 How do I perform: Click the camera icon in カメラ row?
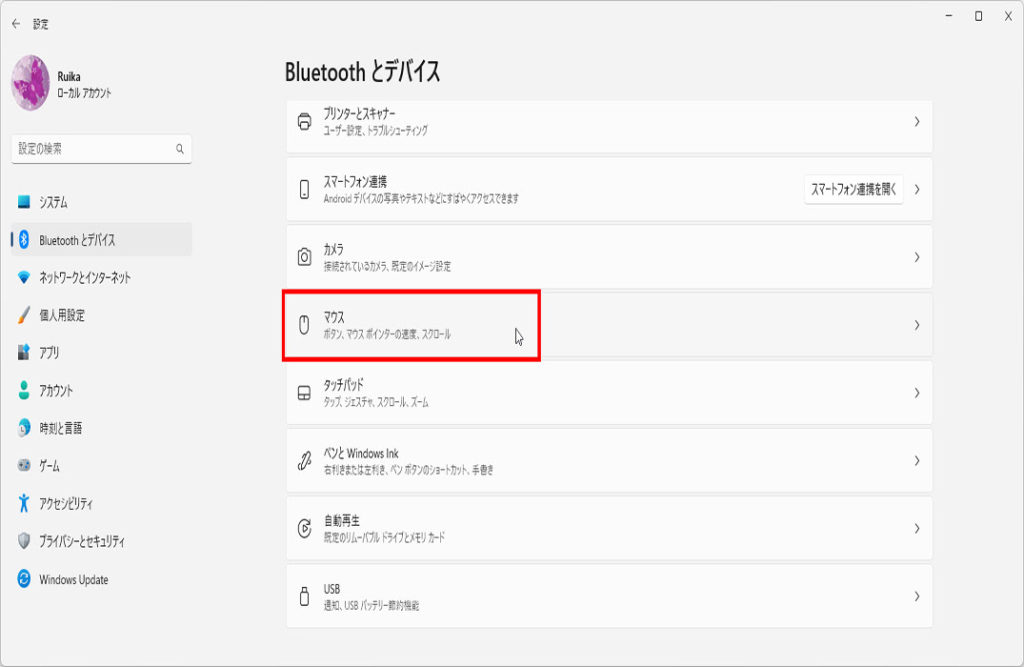(x=305, y=257)
